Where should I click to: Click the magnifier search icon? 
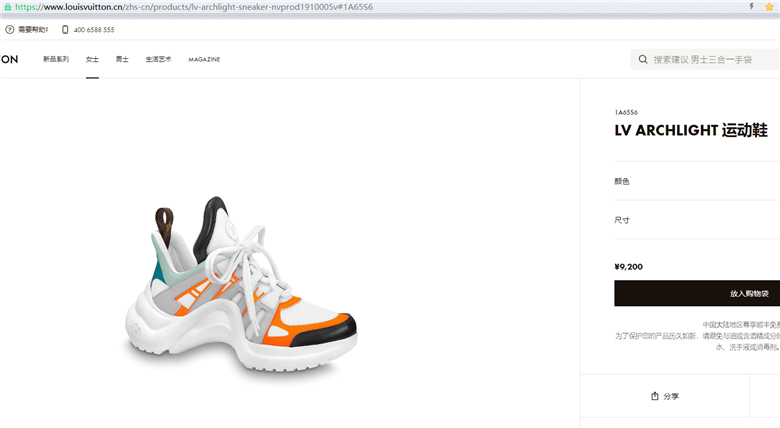pyautogui.click(x=643, y=59)
